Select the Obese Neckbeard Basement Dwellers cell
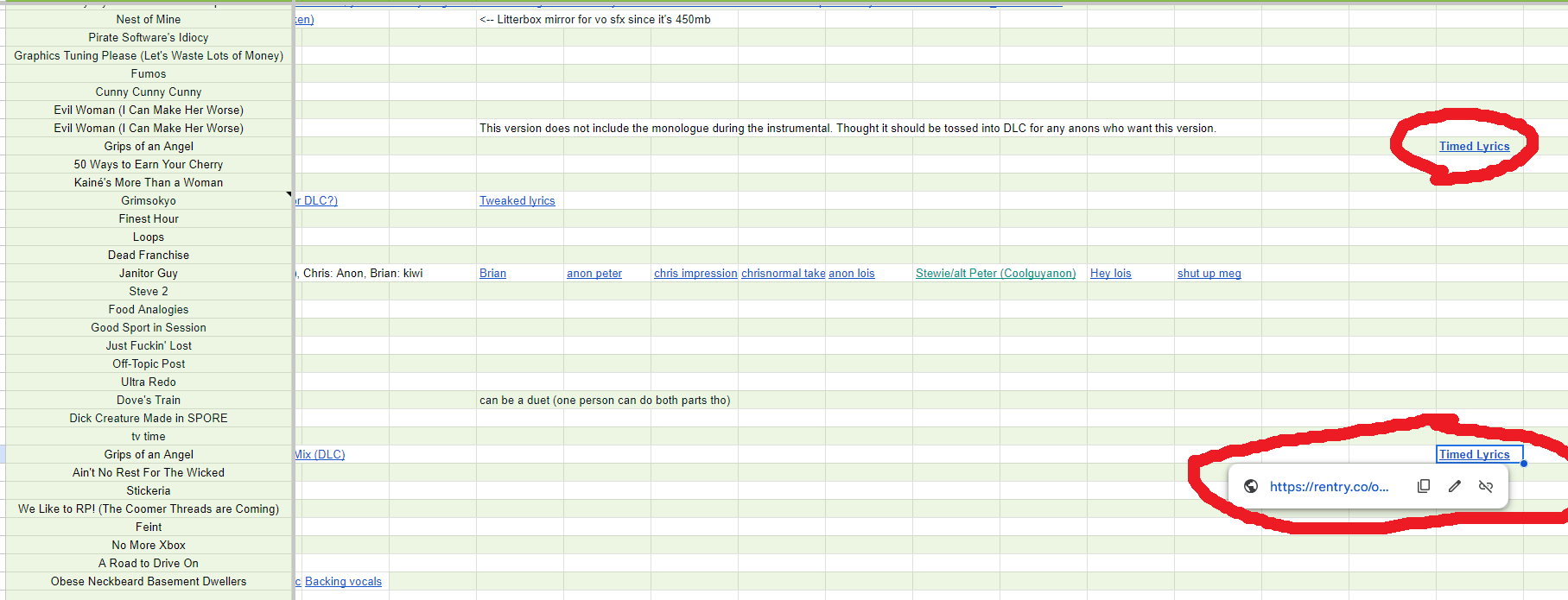Screen dimensions: 1568x600 [149, 581]
